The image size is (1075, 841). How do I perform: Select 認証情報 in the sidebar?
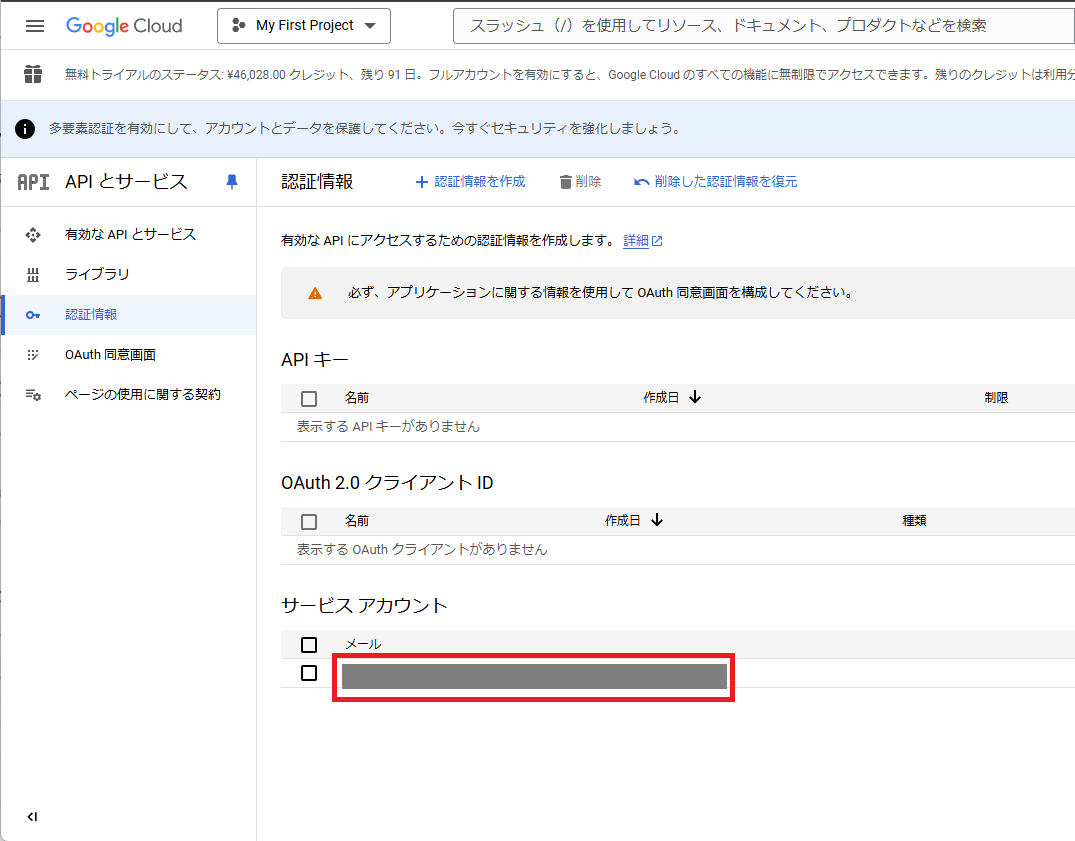point(130,315)
